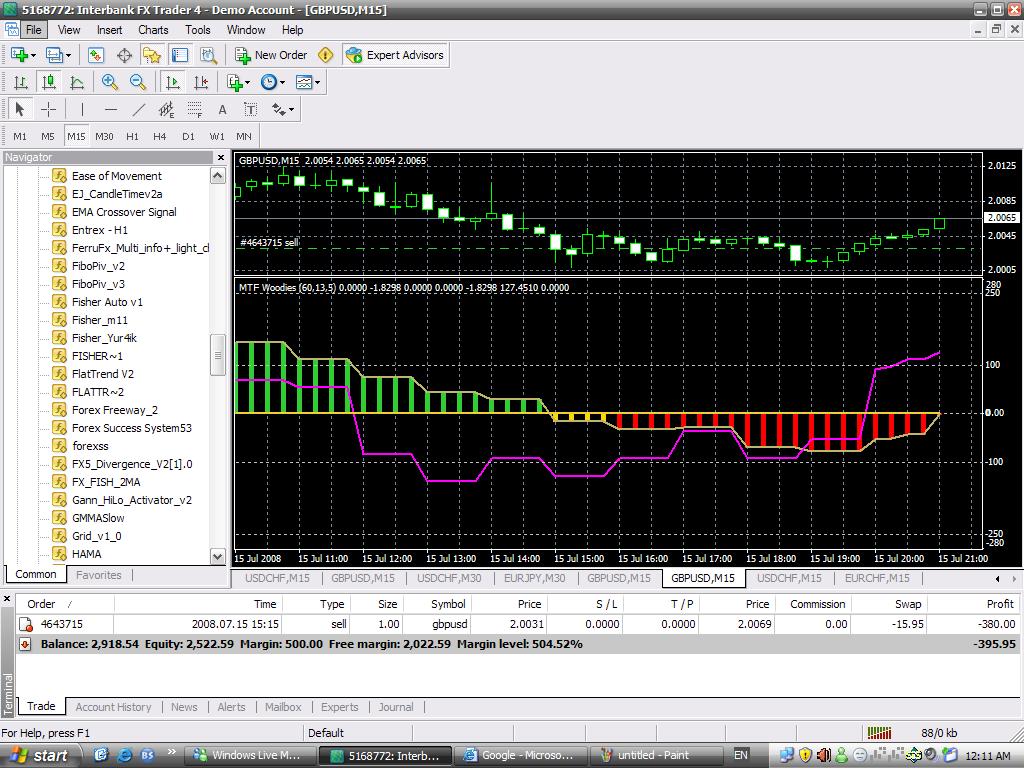Draw a Trendline
This screenshot has height=768, width=1024.
click(x=138, y=109)
